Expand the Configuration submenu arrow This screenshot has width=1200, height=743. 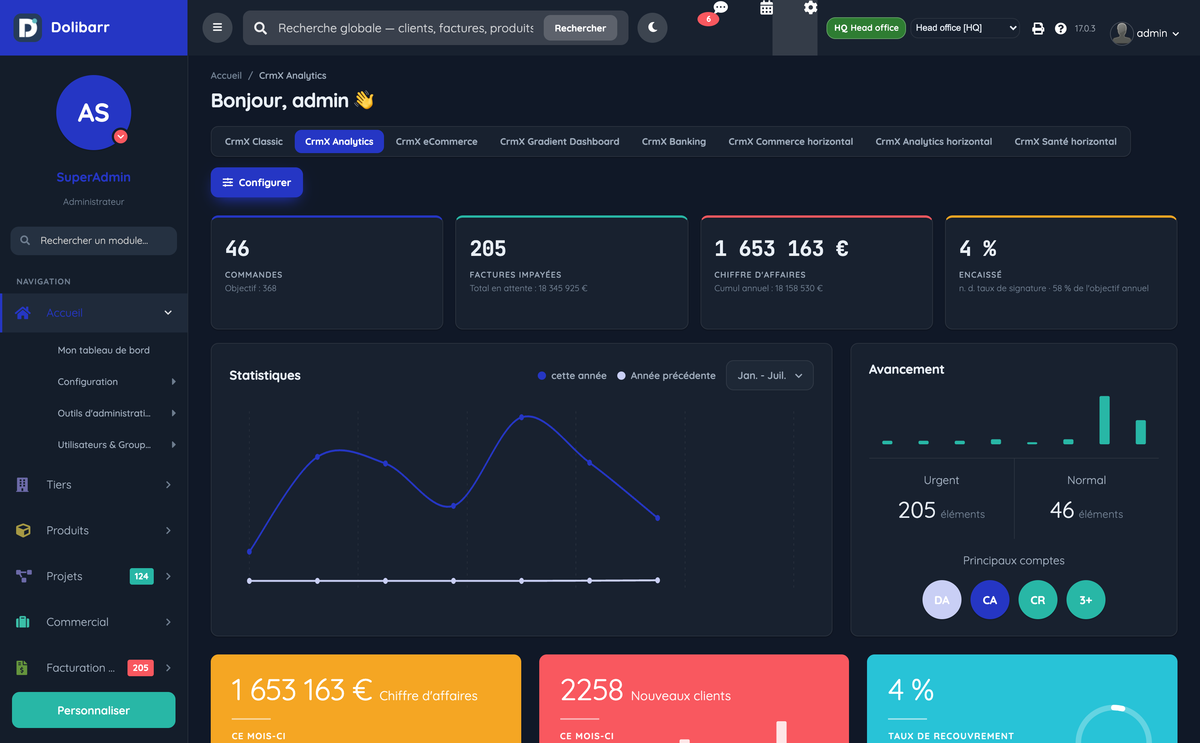[x=174, y=382]
